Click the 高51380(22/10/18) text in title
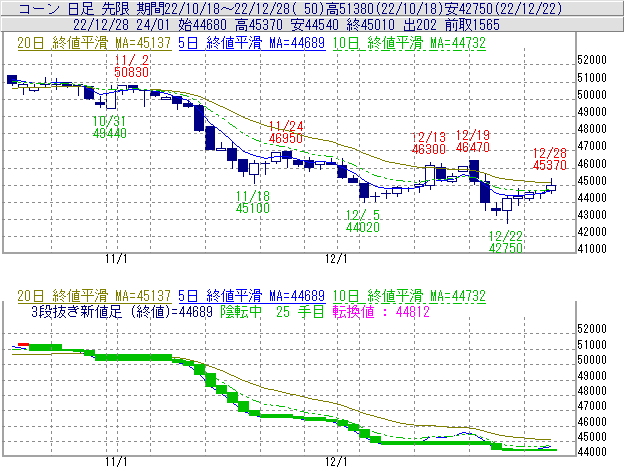The image size is (624, 475). tap(387, 8)
